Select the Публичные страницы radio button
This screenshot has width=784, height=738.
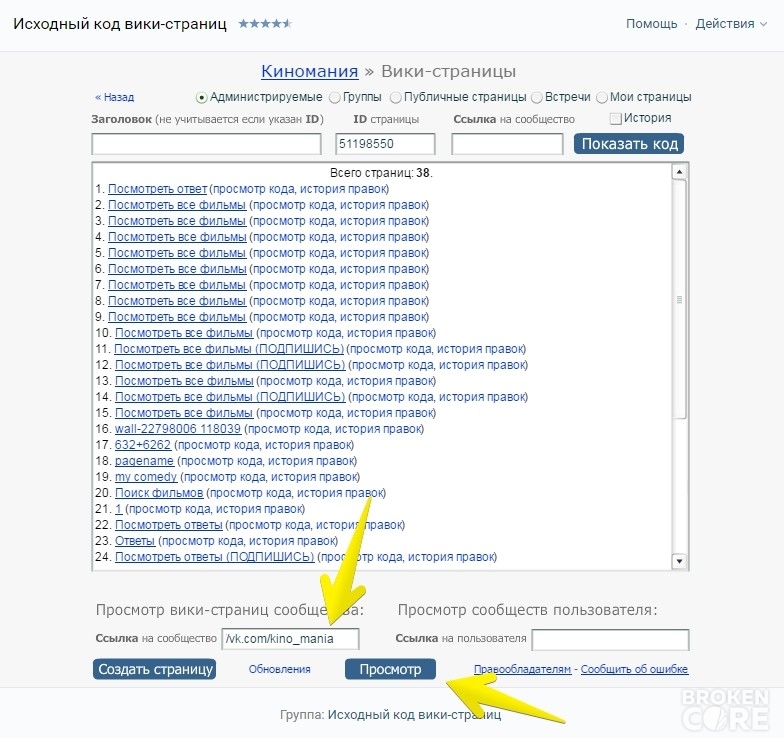click(396, 98)
